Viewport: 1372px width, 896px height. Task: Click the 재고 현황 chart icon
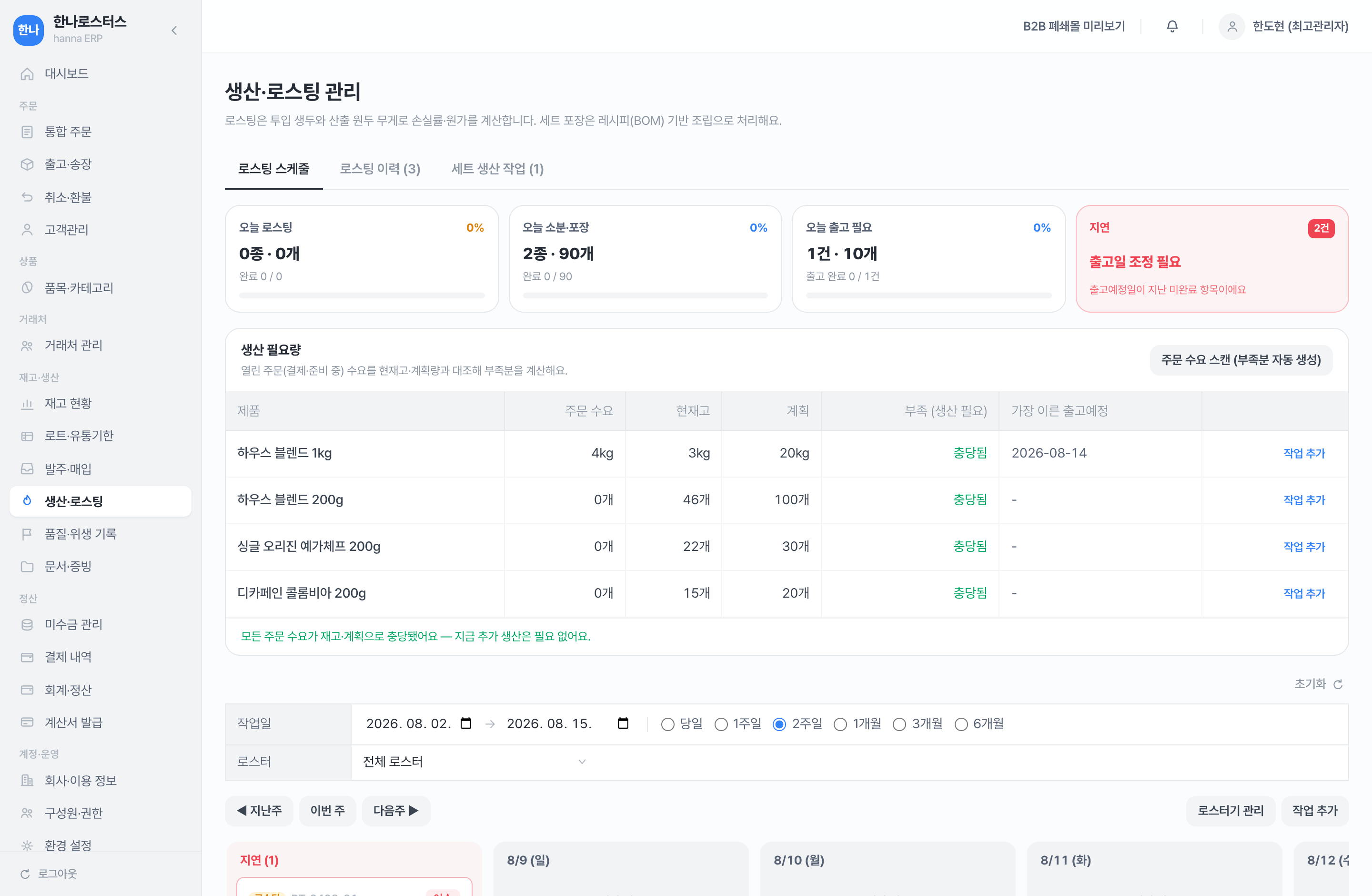click(x=27, y=404)
